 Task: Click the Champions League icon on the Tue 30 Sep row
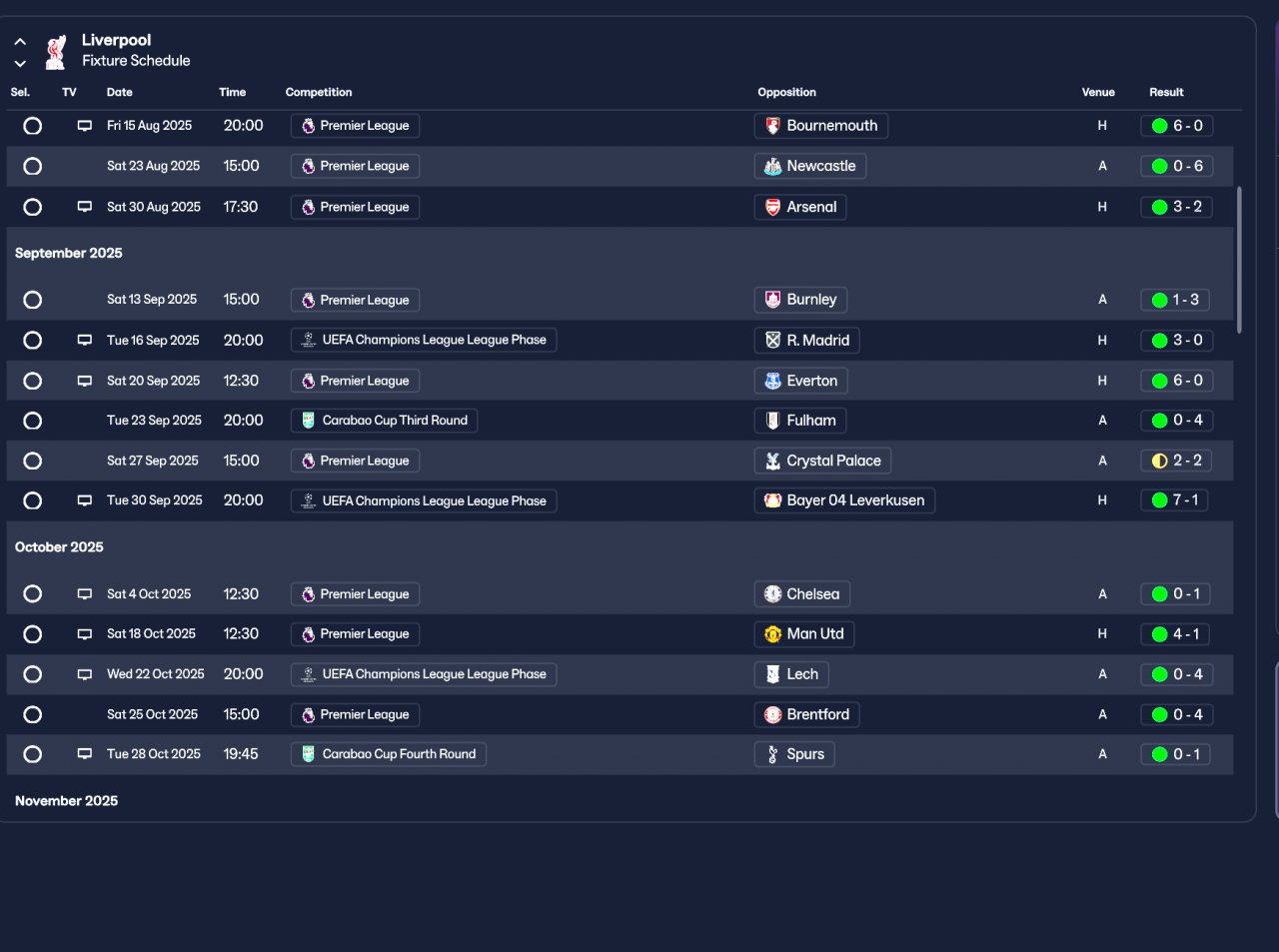point(309,500)
